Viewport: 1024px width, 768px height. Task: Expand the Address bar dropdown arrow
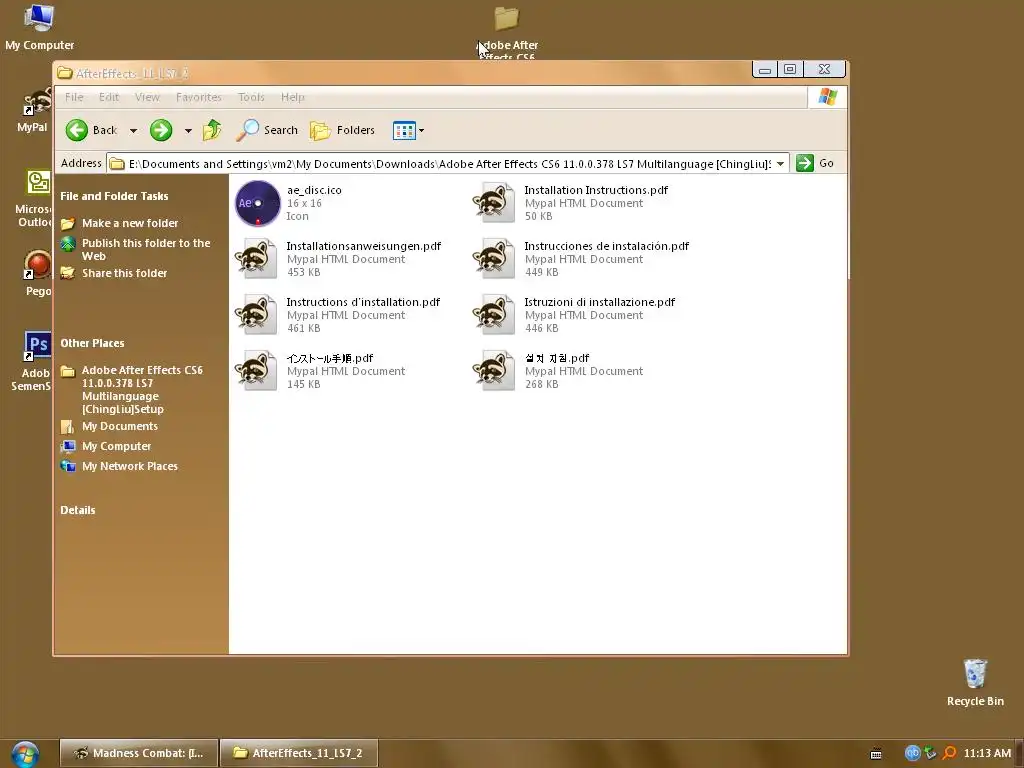[780, 163]
